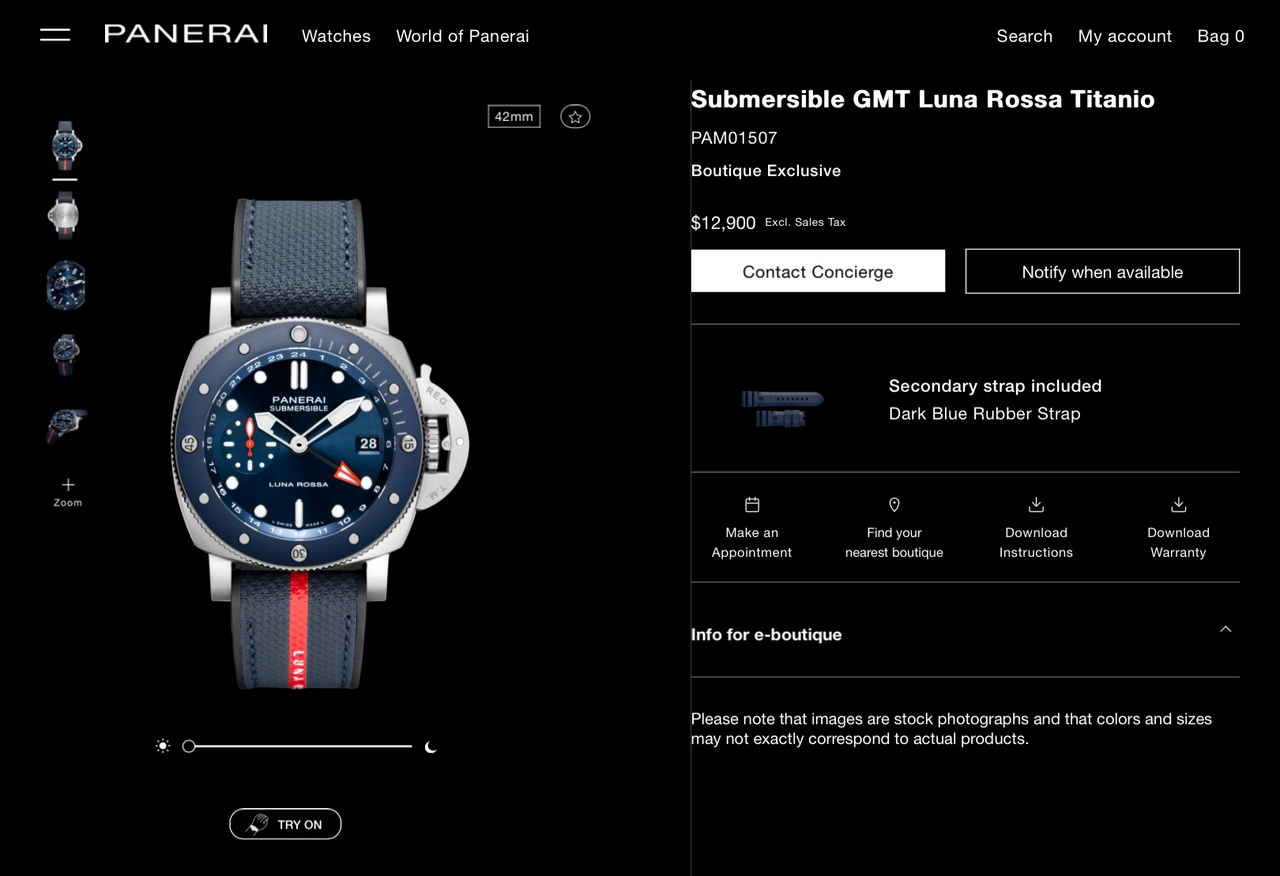Click the day-night slider handle
Viewport: 1280px width, 876px height.
pos(189,746)
